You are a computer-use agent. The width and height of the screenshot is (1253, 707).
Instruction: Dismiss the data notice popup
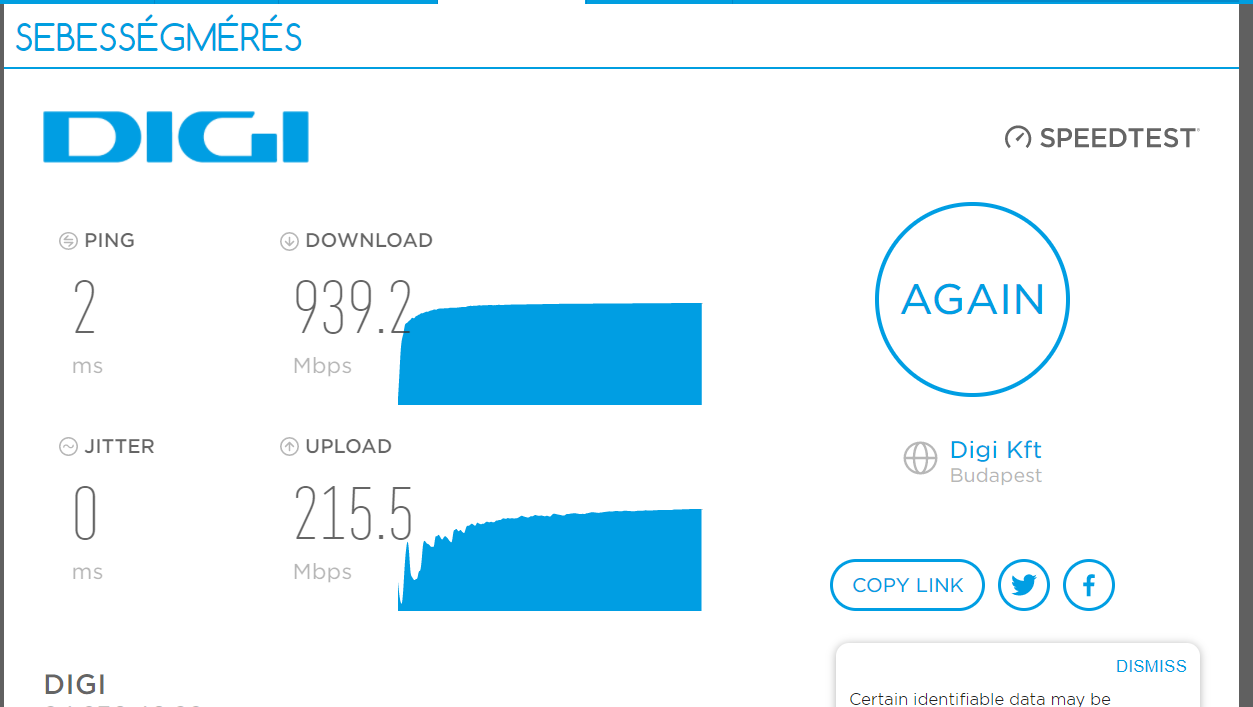[1151, 666]
